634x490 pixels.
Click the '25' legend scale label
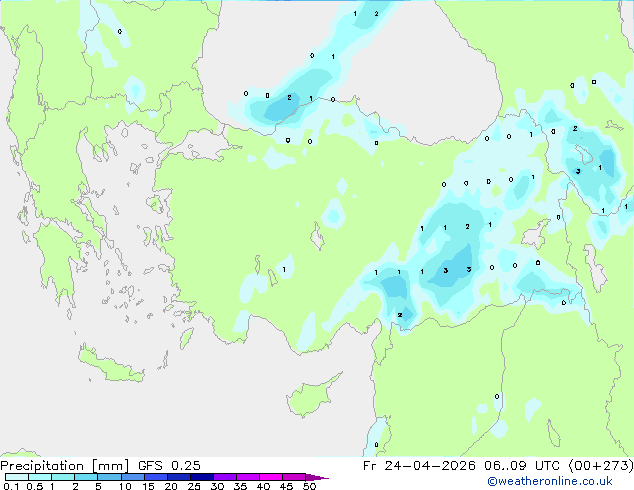click(194, 486)
